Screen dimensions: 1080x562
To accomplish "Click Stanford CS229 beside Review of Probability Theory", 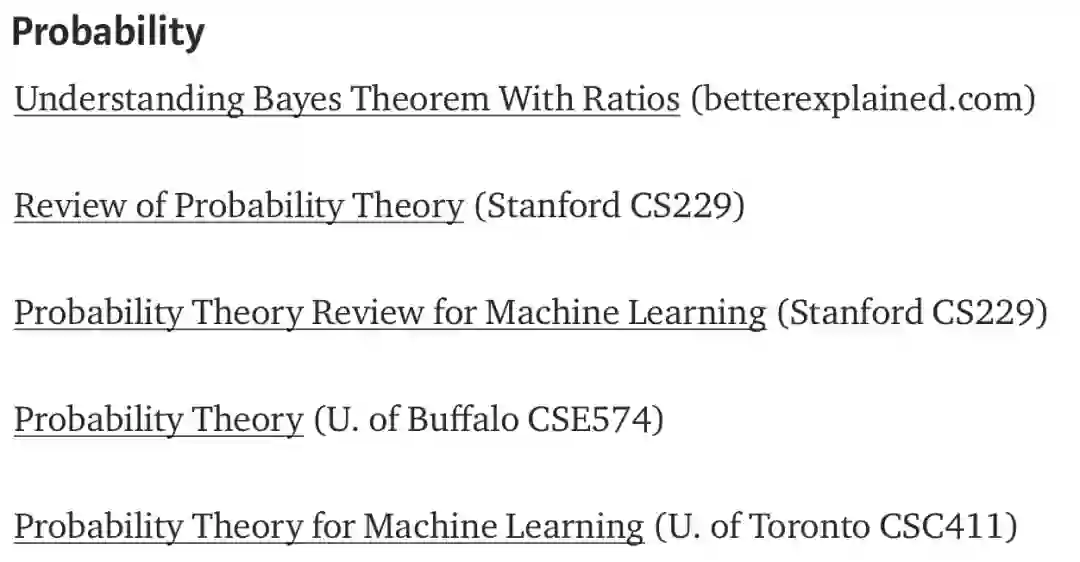I will coord(609,206).
